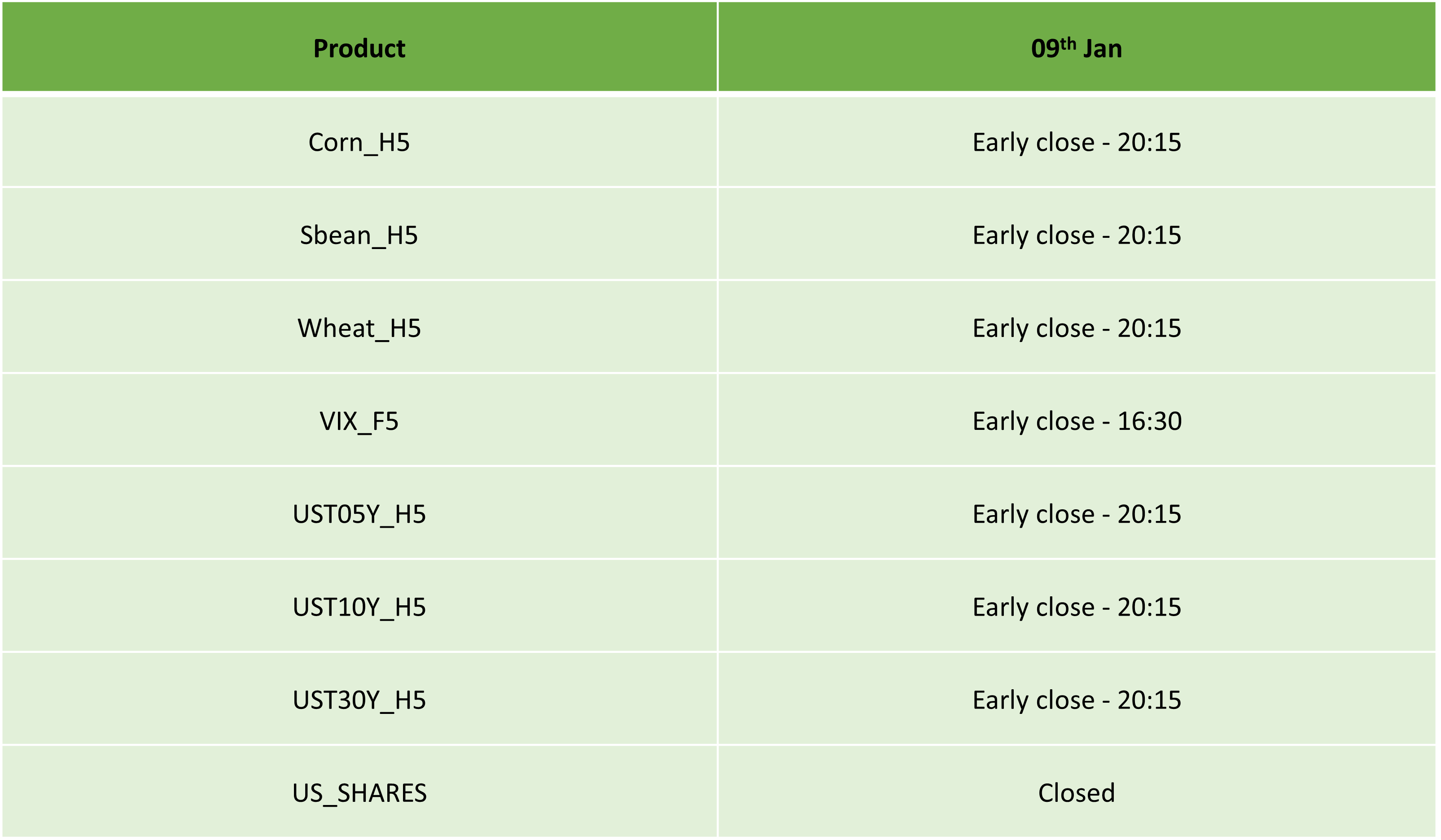Click Sbean_H5 early close time cell
The image size is (1441, 840).
[x=1077, y=234]
